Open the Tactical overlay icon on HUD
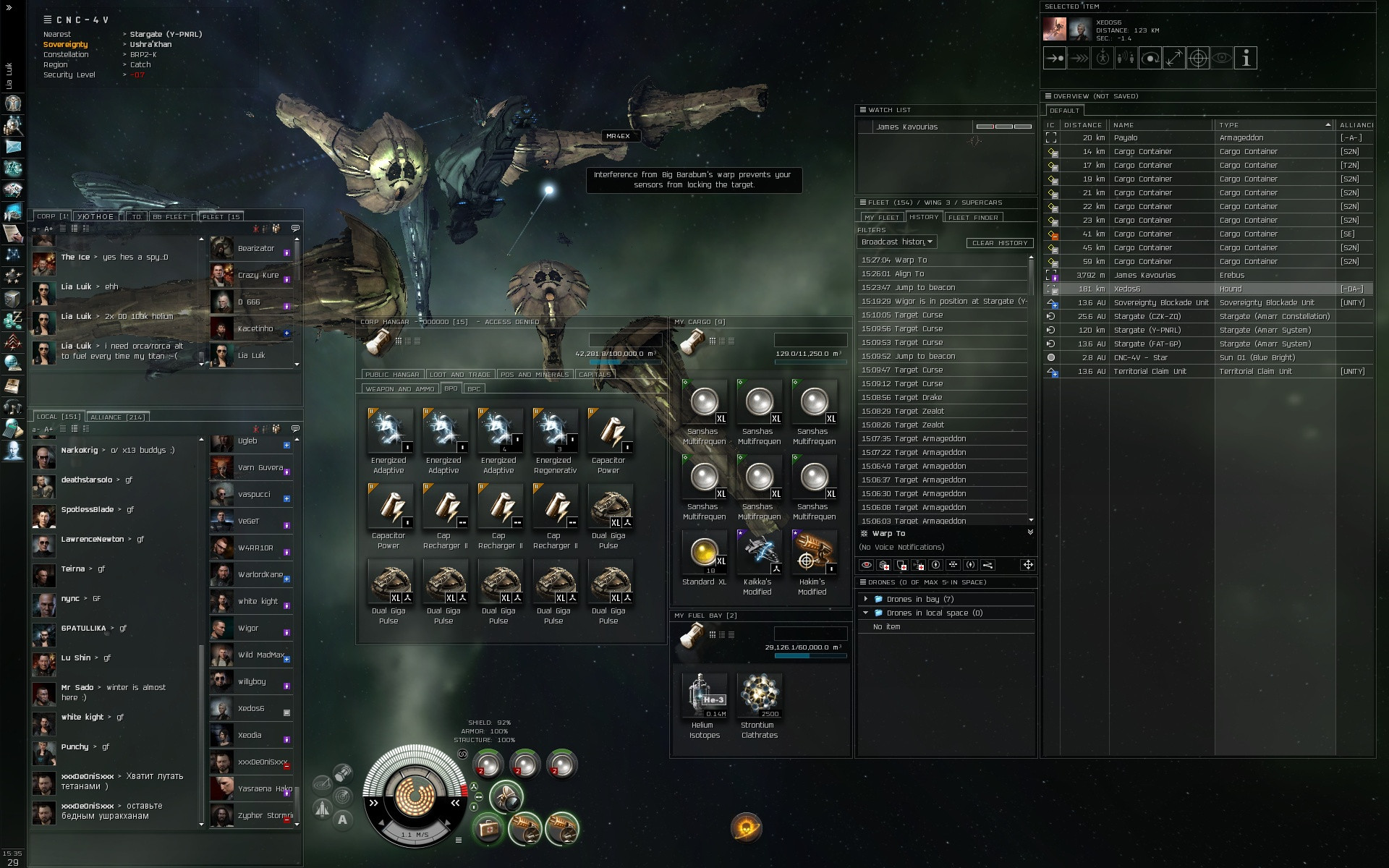Image resolution: width=1389 pixels, height=868 pixels. point(322,784)
